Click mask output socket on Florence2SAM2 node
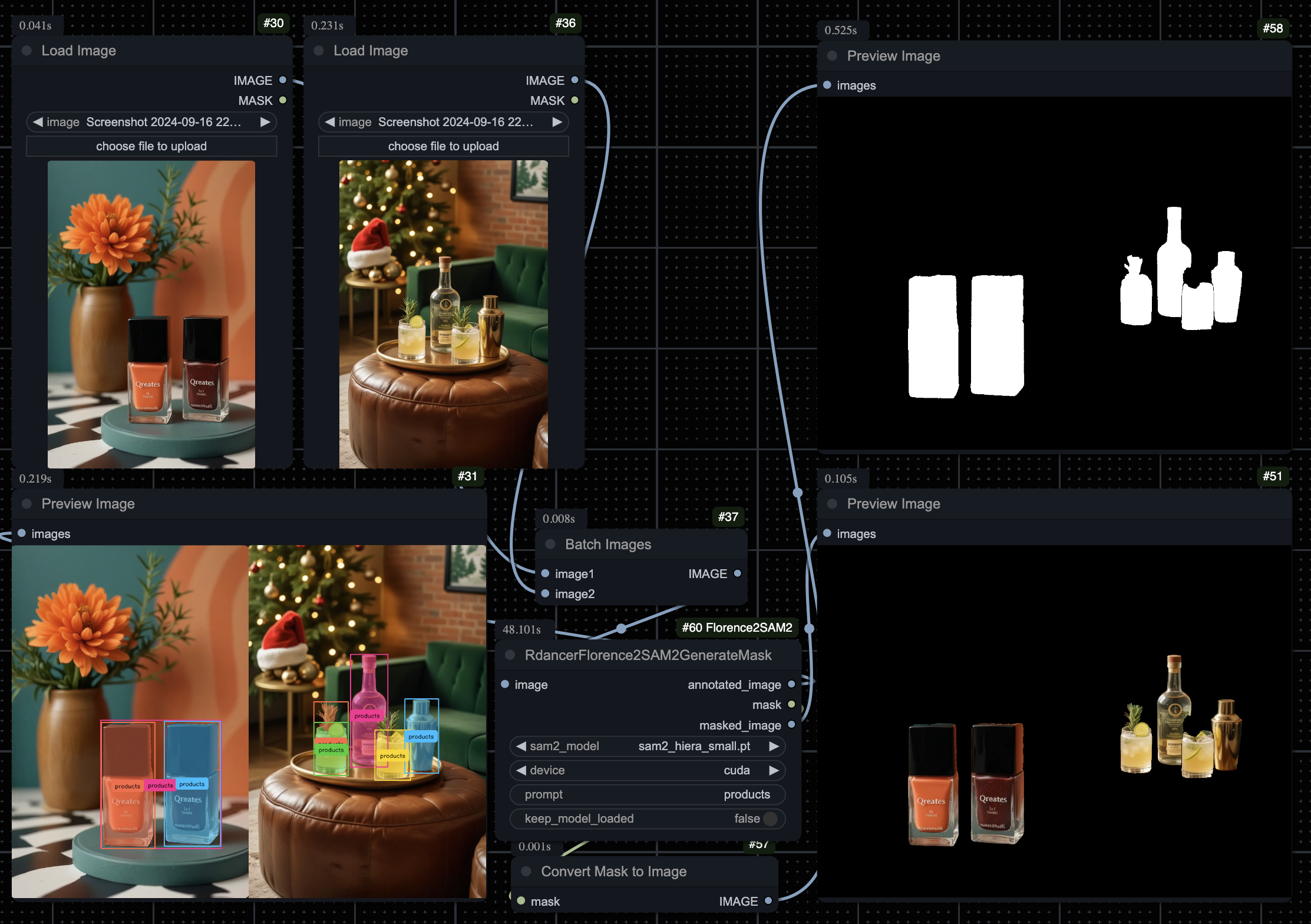Viewport: 1311px width, 924px height. 791,704
